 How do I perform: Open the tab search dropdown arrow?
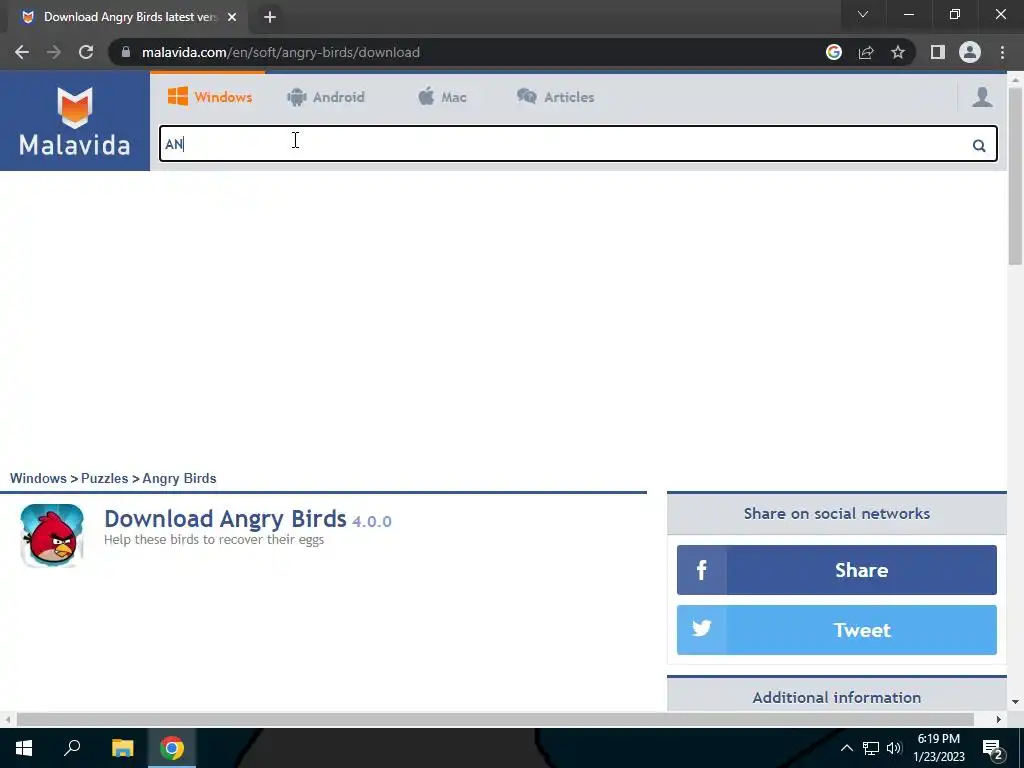(863, 14)
